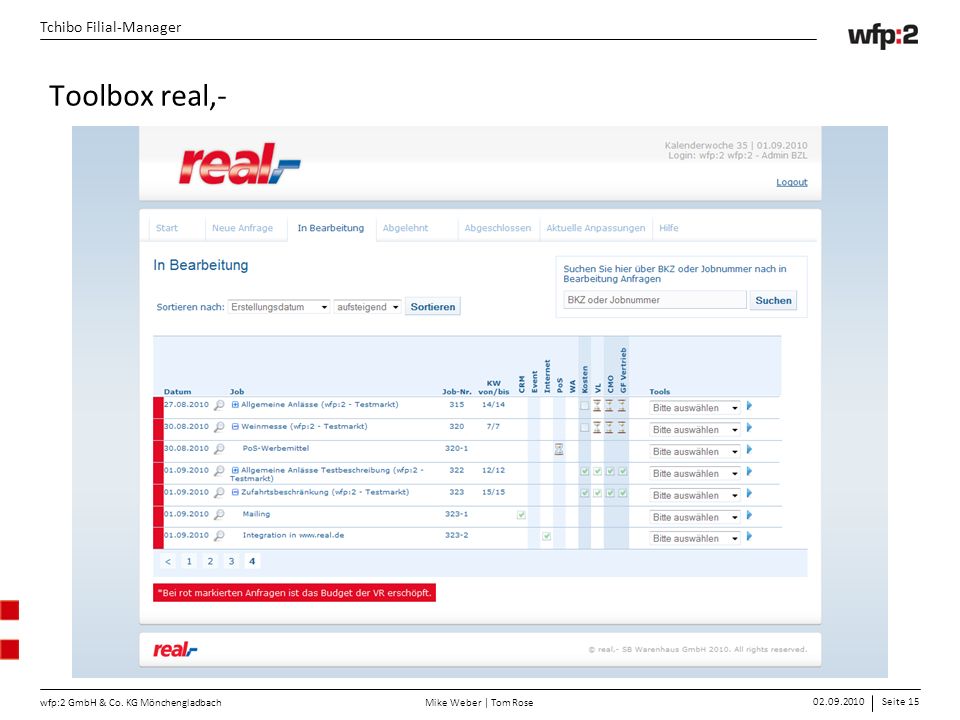Click the CMO hourglass for job 315
This screenshot has height=720, width=960.
pos(609,405)
